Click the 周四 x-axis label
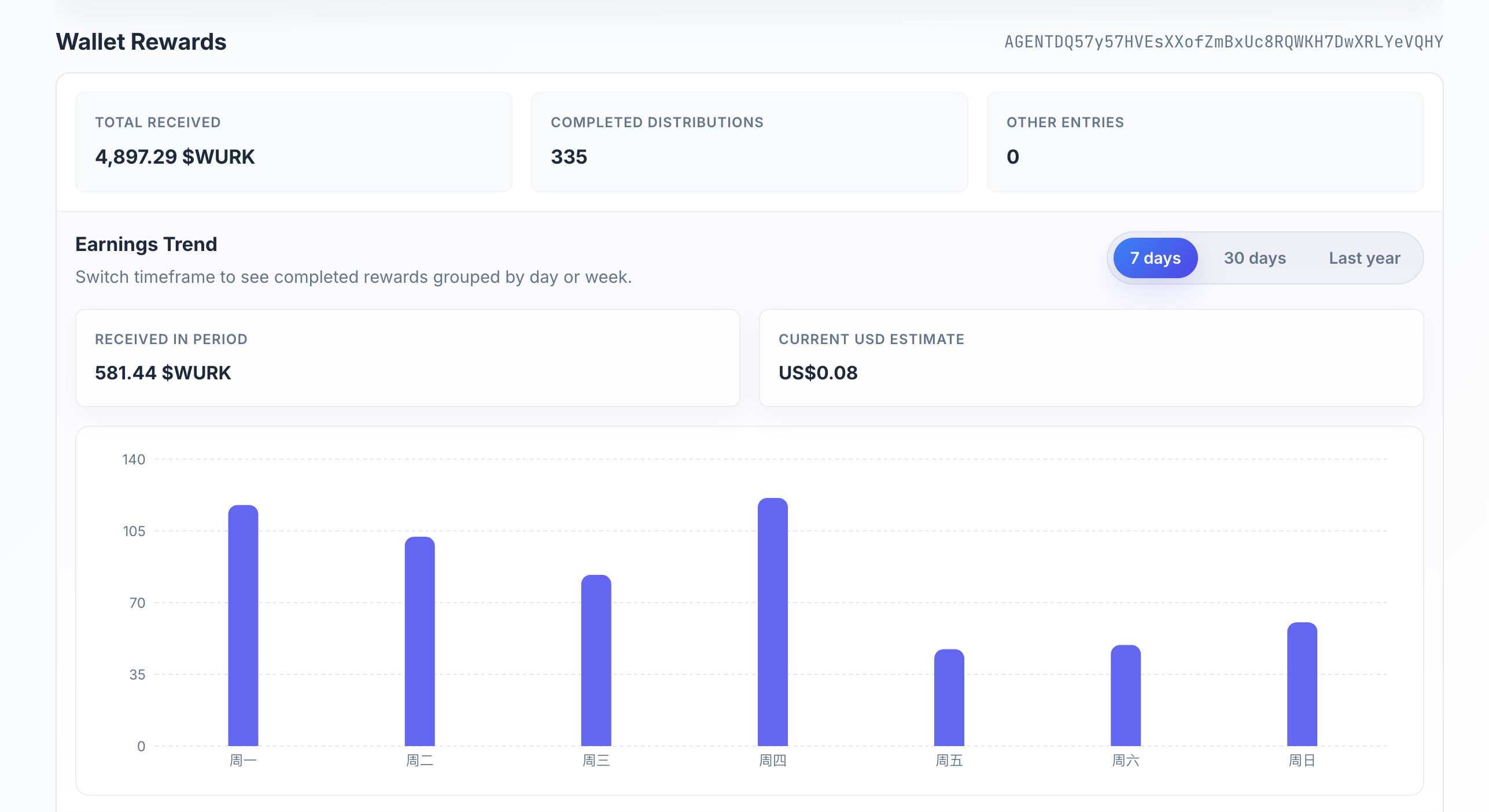 pyautogui.click(x=773, y=761)
